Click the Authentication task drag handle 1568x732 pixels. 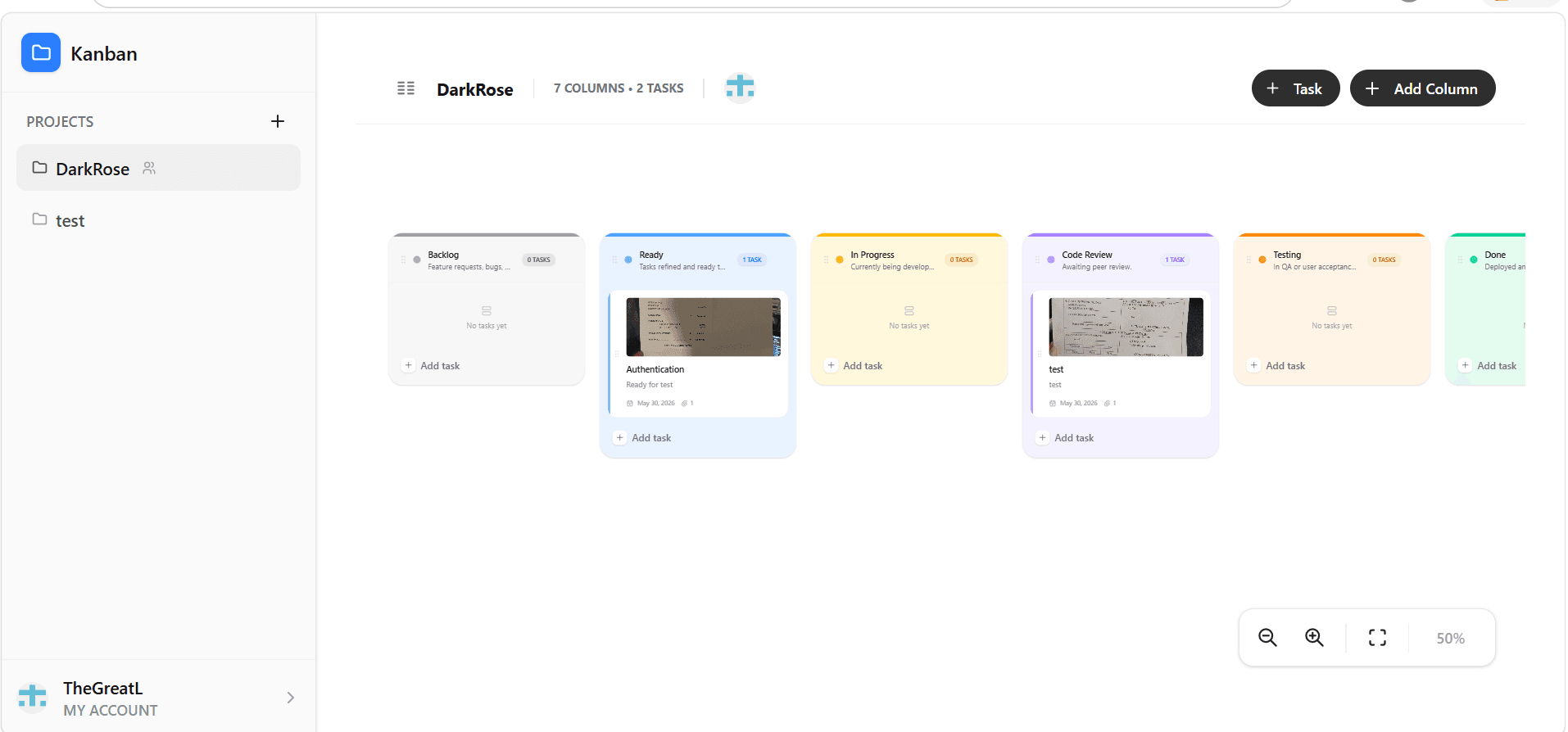[617, 355]
